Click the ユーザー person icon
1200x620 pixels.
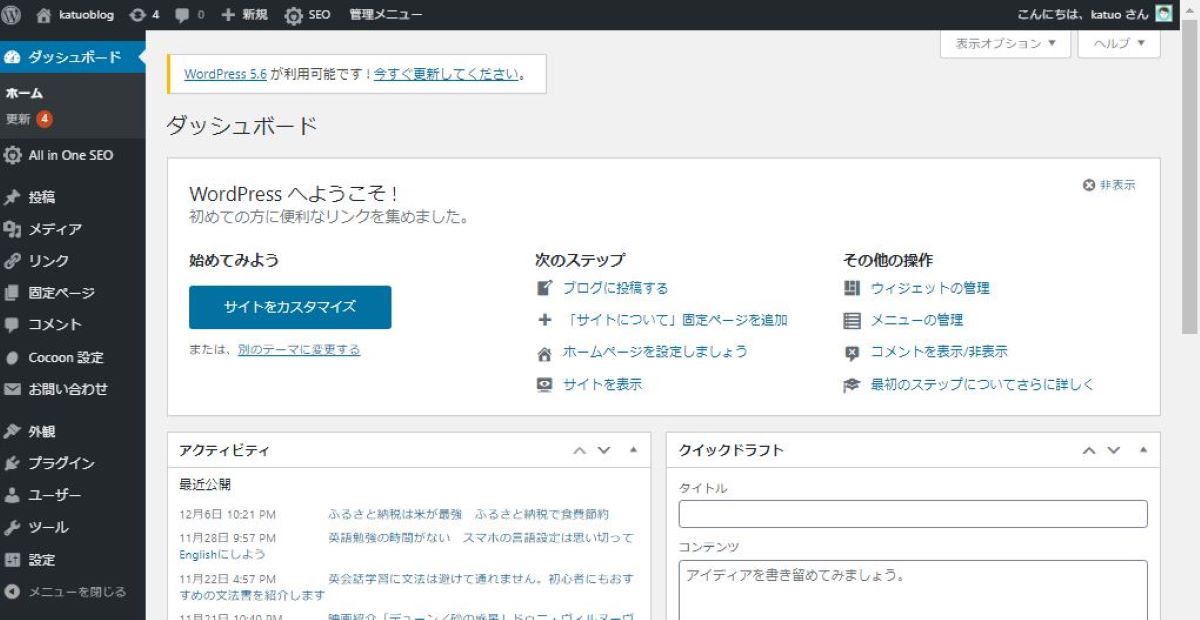(x=12, y=495)
